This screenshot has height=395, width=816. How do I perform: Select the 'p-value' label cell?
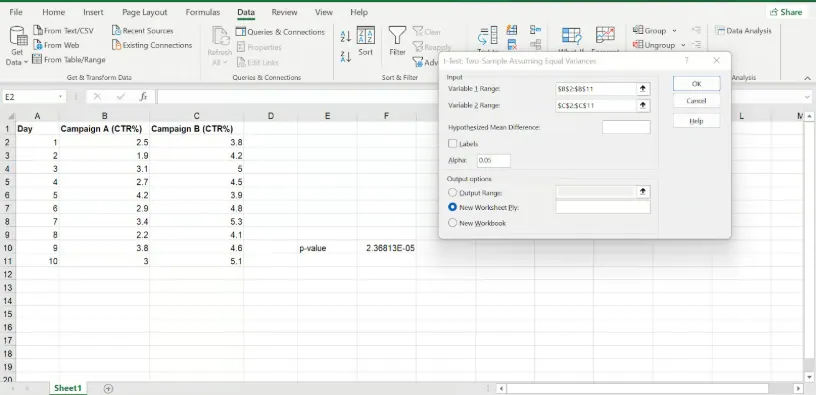pyautogui.click(x=327, y=248)
